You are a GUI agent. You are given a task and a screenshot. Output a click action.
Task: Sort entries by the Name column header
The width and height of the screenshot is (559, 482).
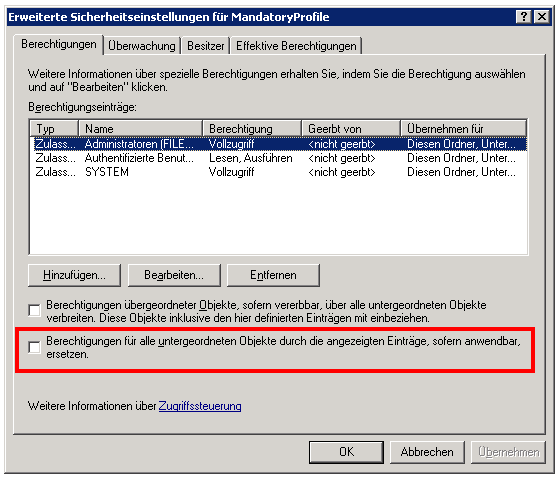[140, 128]
